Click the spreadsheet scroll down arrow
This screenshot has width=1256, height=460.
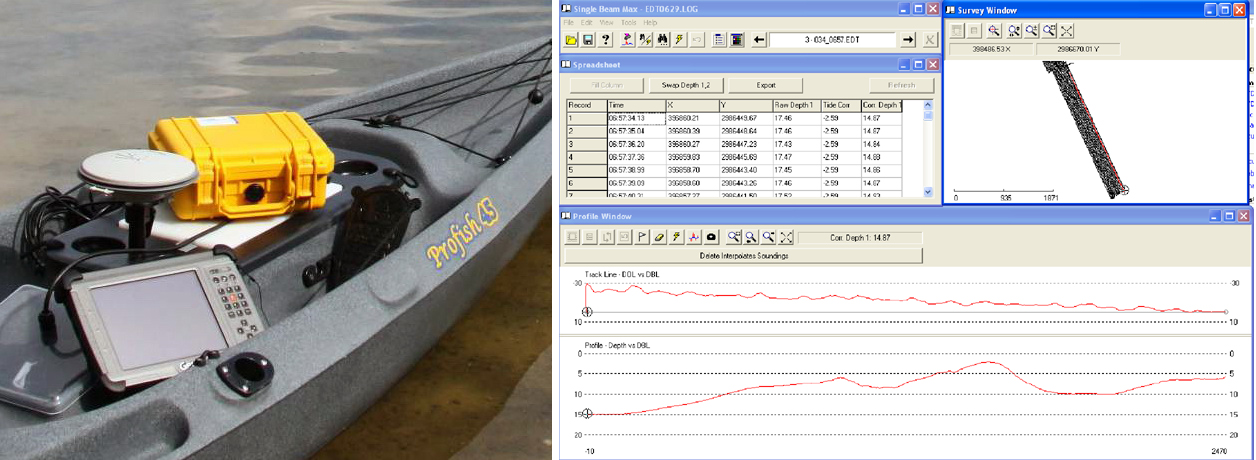tap(927, 193)
